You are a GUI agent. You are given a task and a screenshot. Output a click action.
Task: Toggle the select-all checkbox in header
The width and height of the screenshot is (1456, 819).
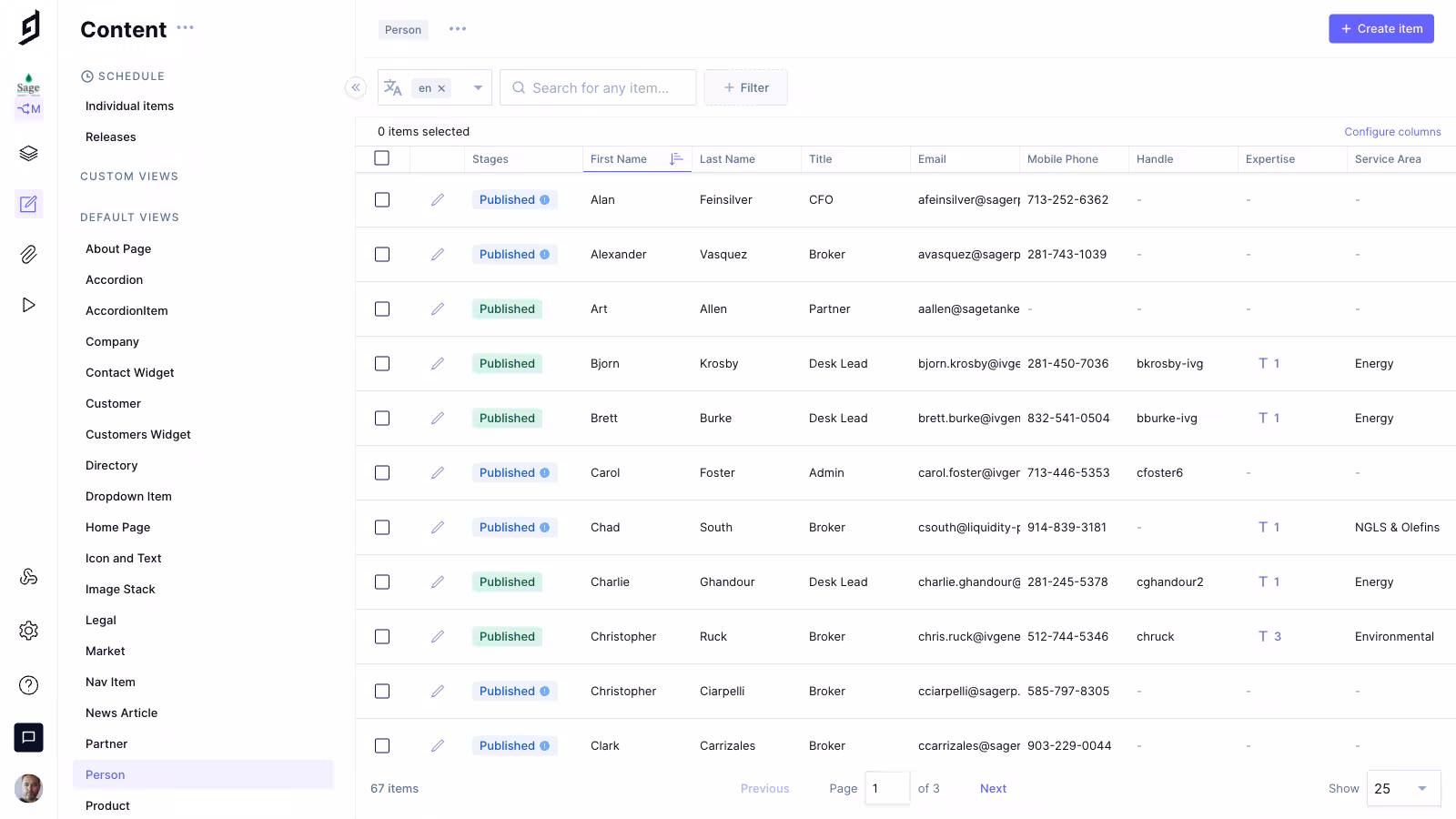pos(382,158)
